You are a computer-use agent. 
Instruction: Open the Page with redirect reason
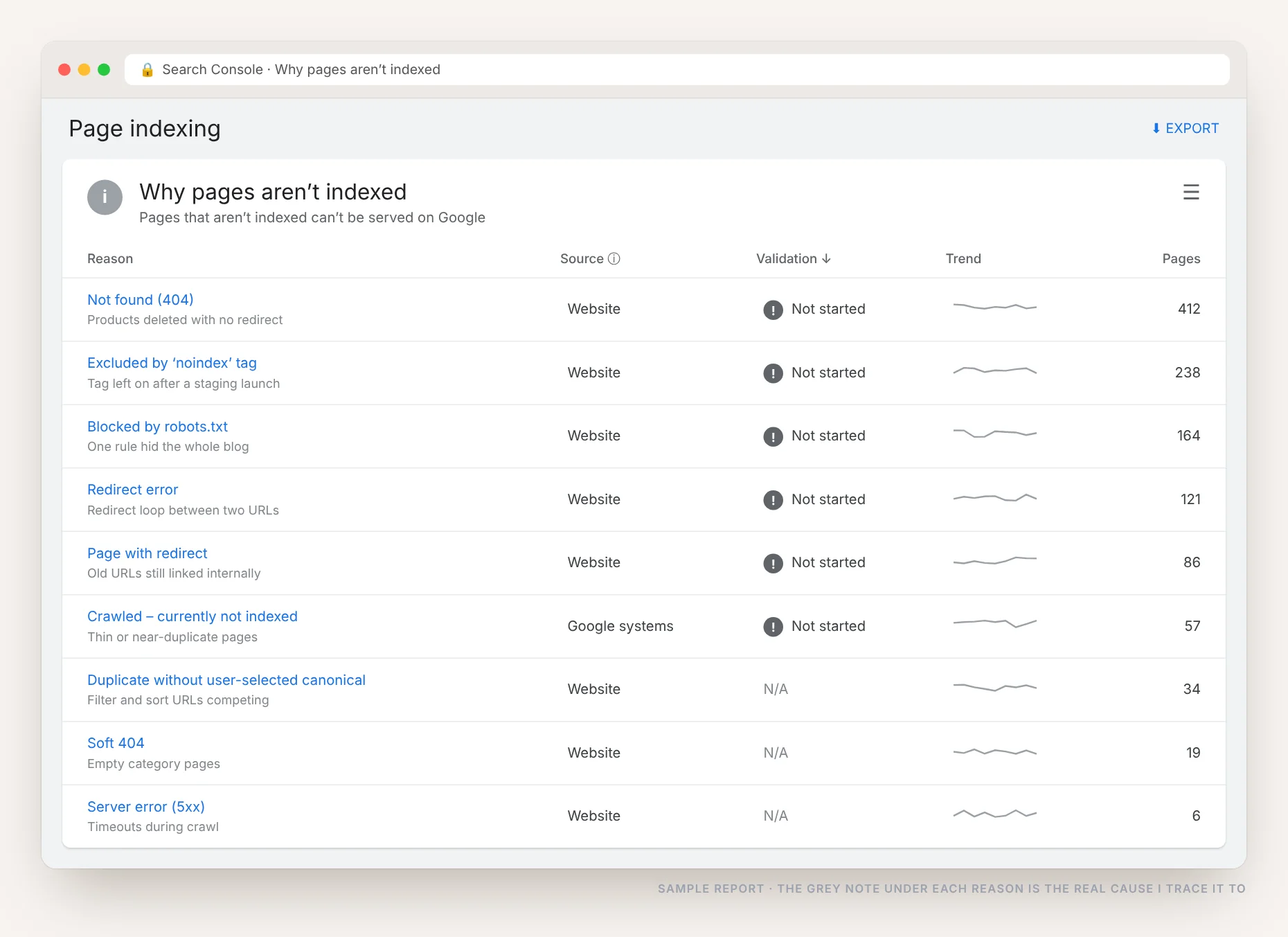pos(147,553)
